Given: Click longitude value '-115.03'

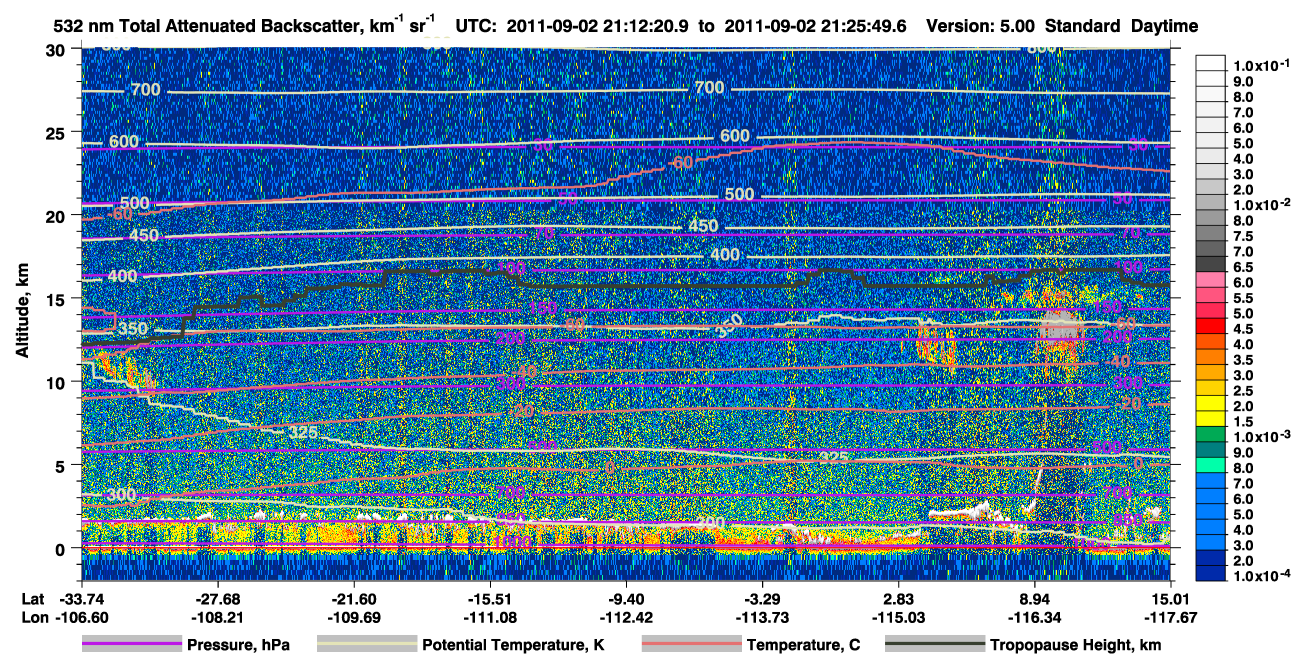Looking at the screenshot, I should [898, 617].
